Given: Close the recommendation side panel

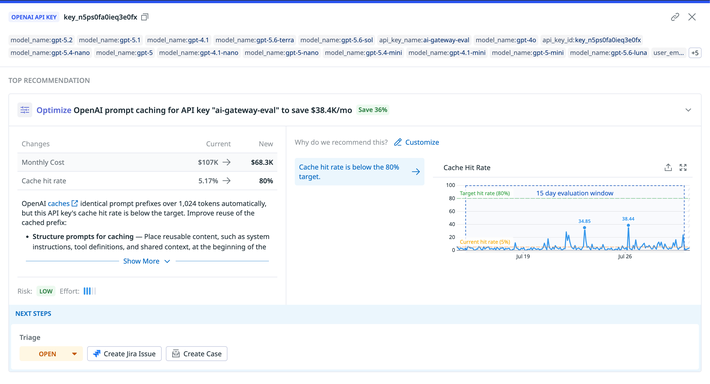Looking at the screenshot, I should click(692, 17).
